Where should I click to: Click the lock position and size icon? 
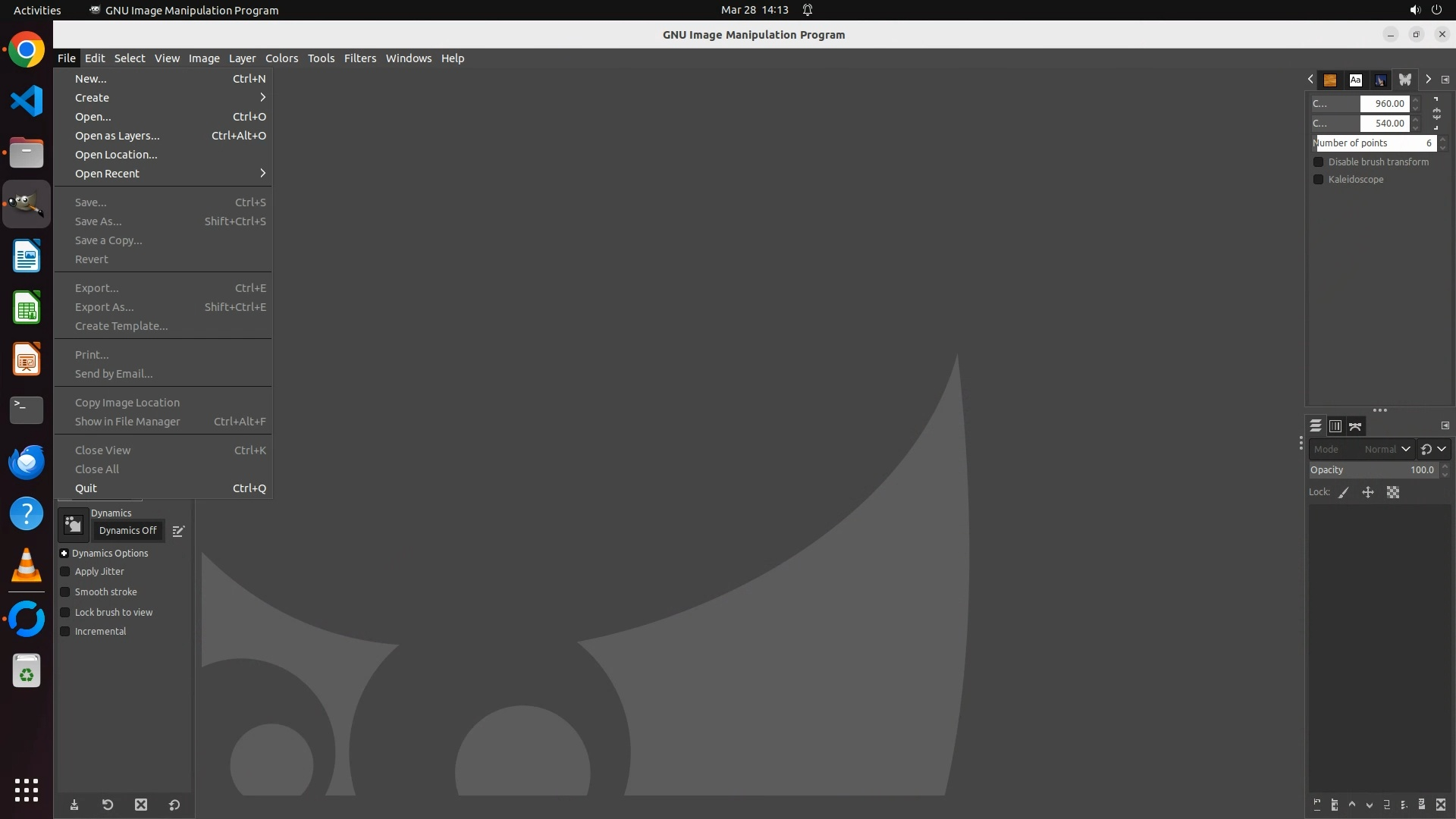pos(1368,493)
